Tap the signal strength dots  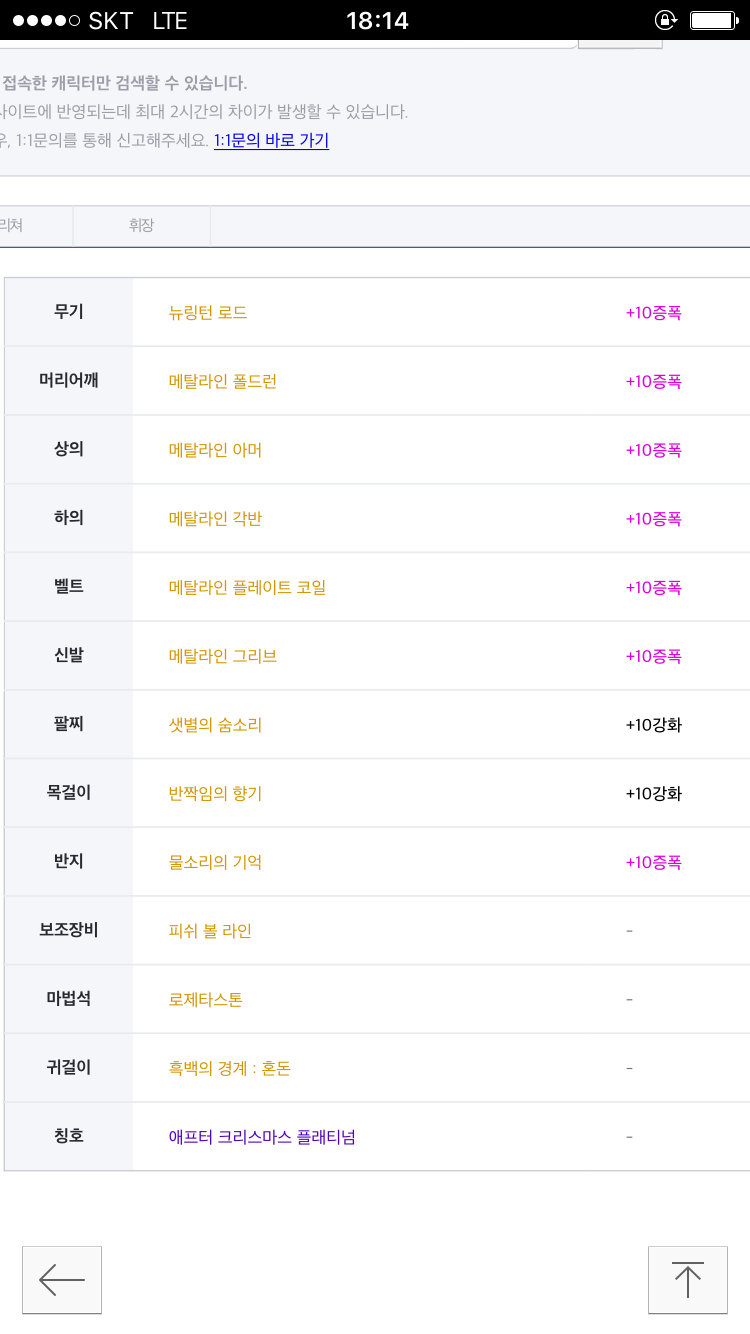[46, 20]
